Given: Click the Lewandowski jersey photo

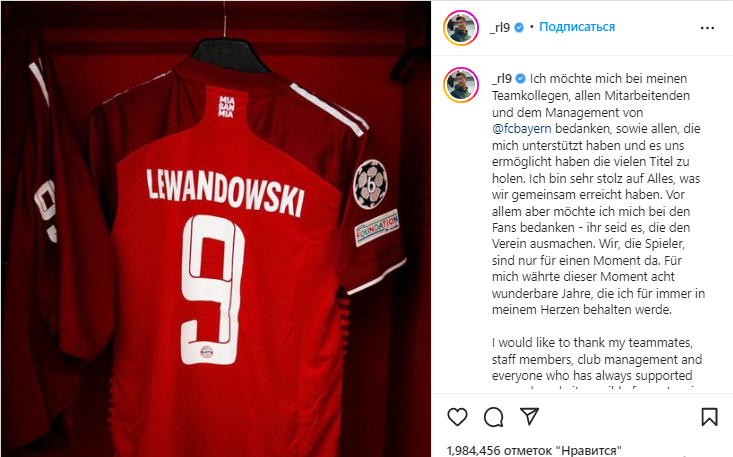Looking at the screenshot, I should 216,228.
